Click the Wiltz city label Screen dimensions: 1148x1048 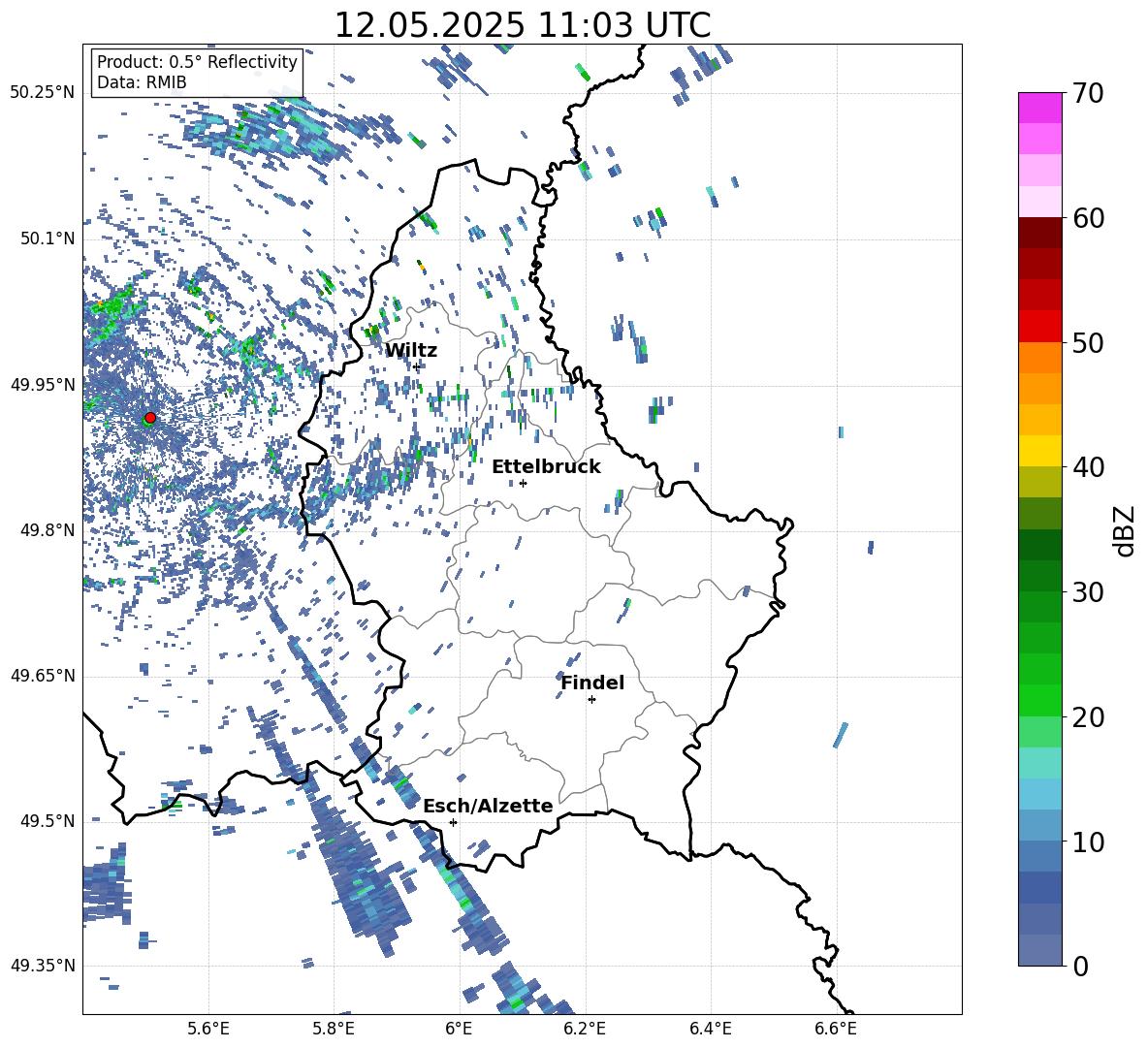411,351
